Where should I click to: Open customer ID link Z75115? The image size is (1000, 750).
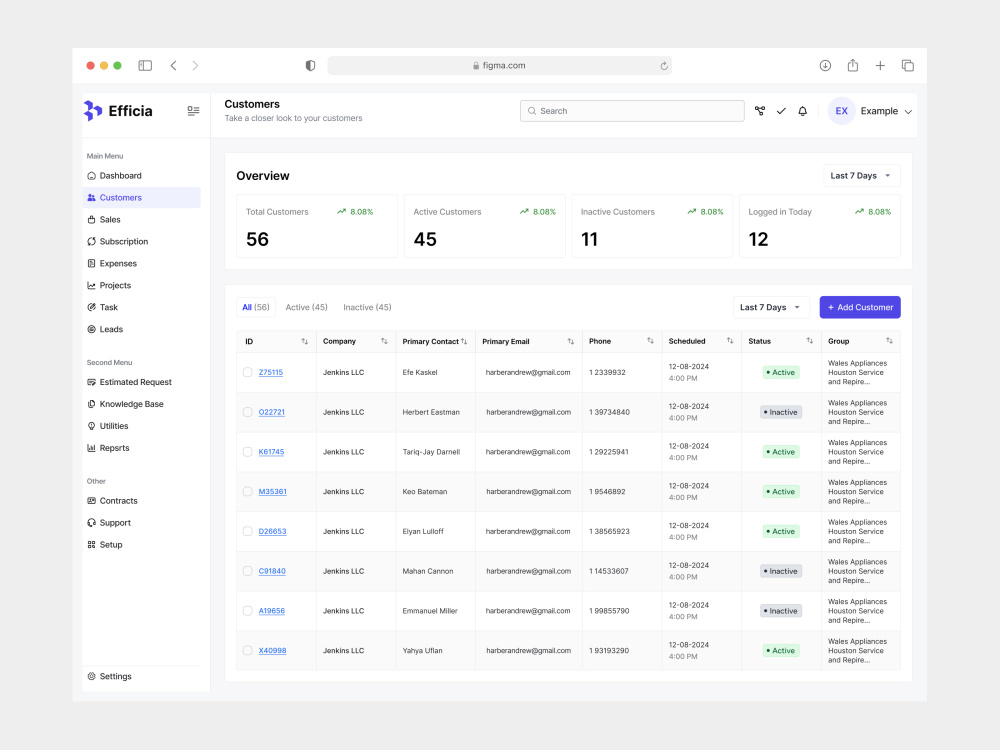point(270,372)
